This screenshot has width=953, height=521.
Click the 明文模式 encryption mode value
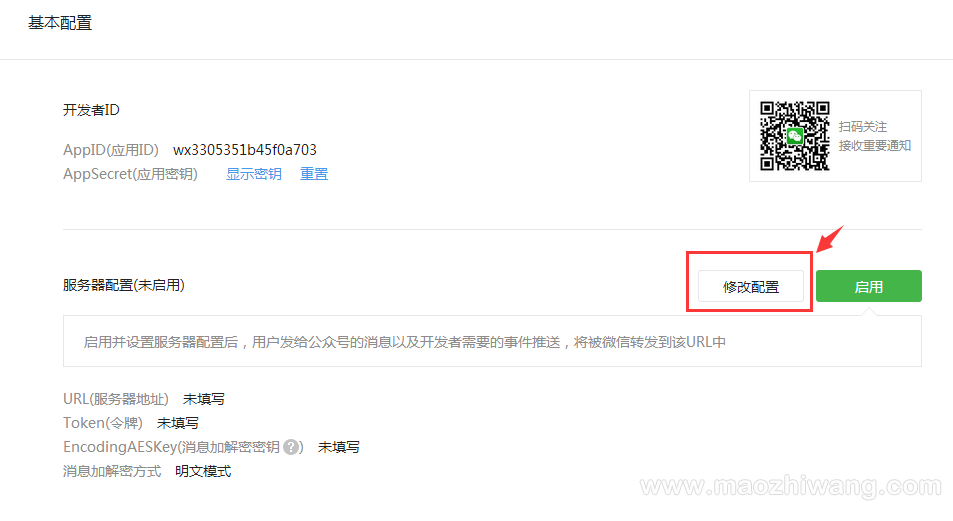point(203,471)
